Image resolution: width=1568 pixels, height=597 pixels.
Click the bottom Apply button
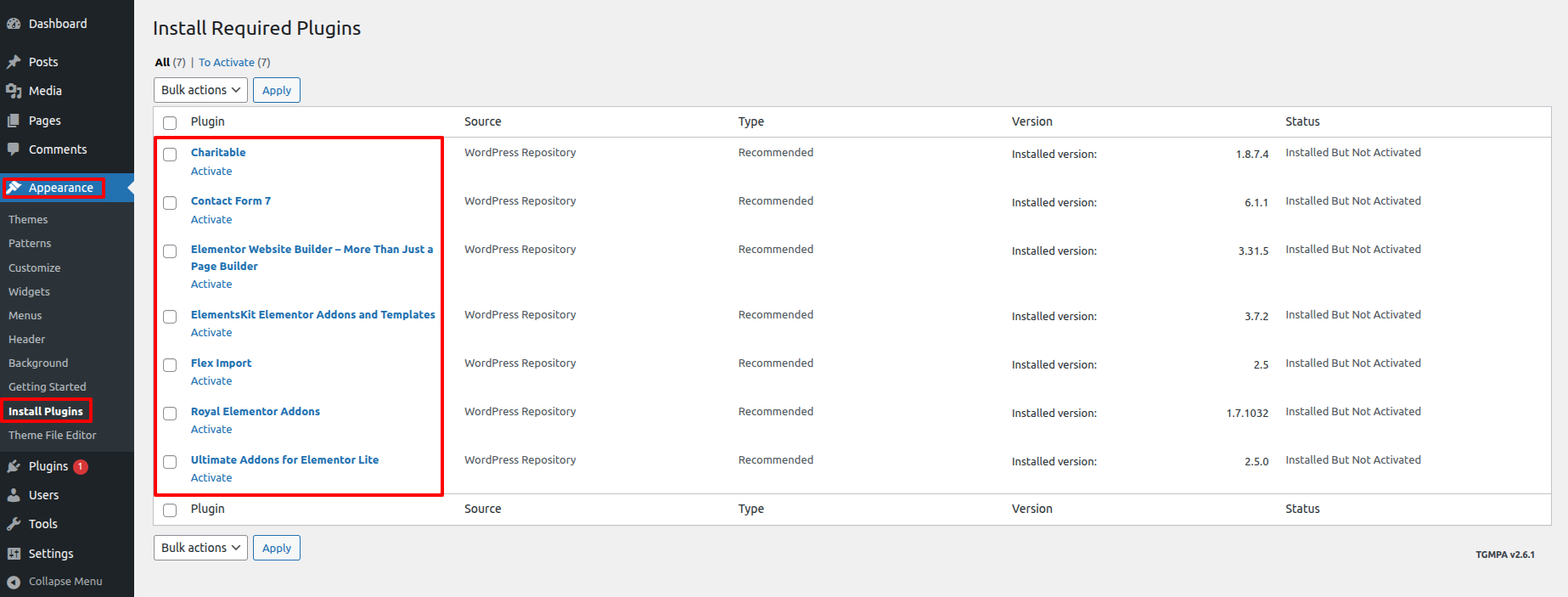[277, 548]
